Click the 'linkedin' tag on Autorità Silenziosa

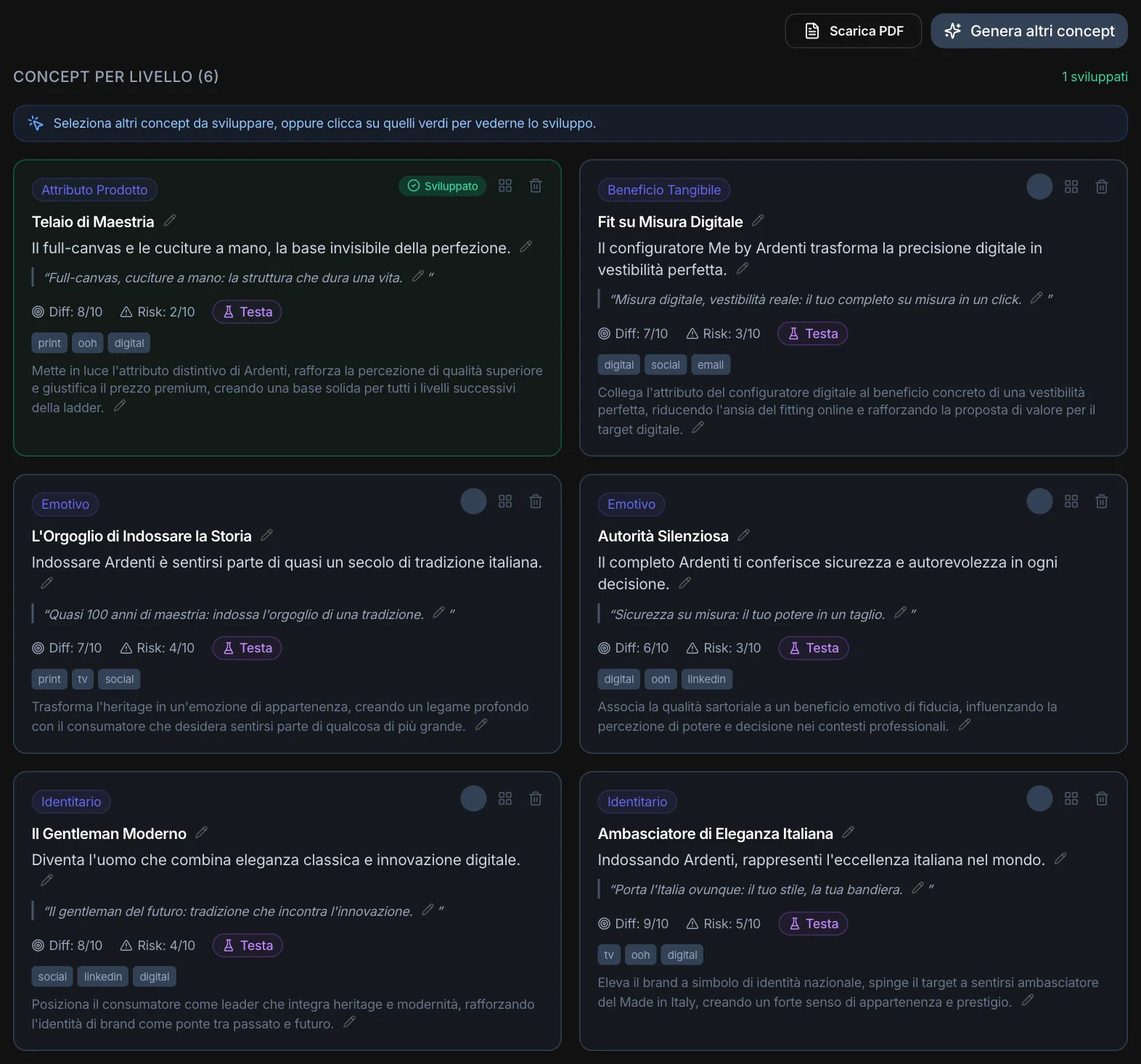click(707, 679)
